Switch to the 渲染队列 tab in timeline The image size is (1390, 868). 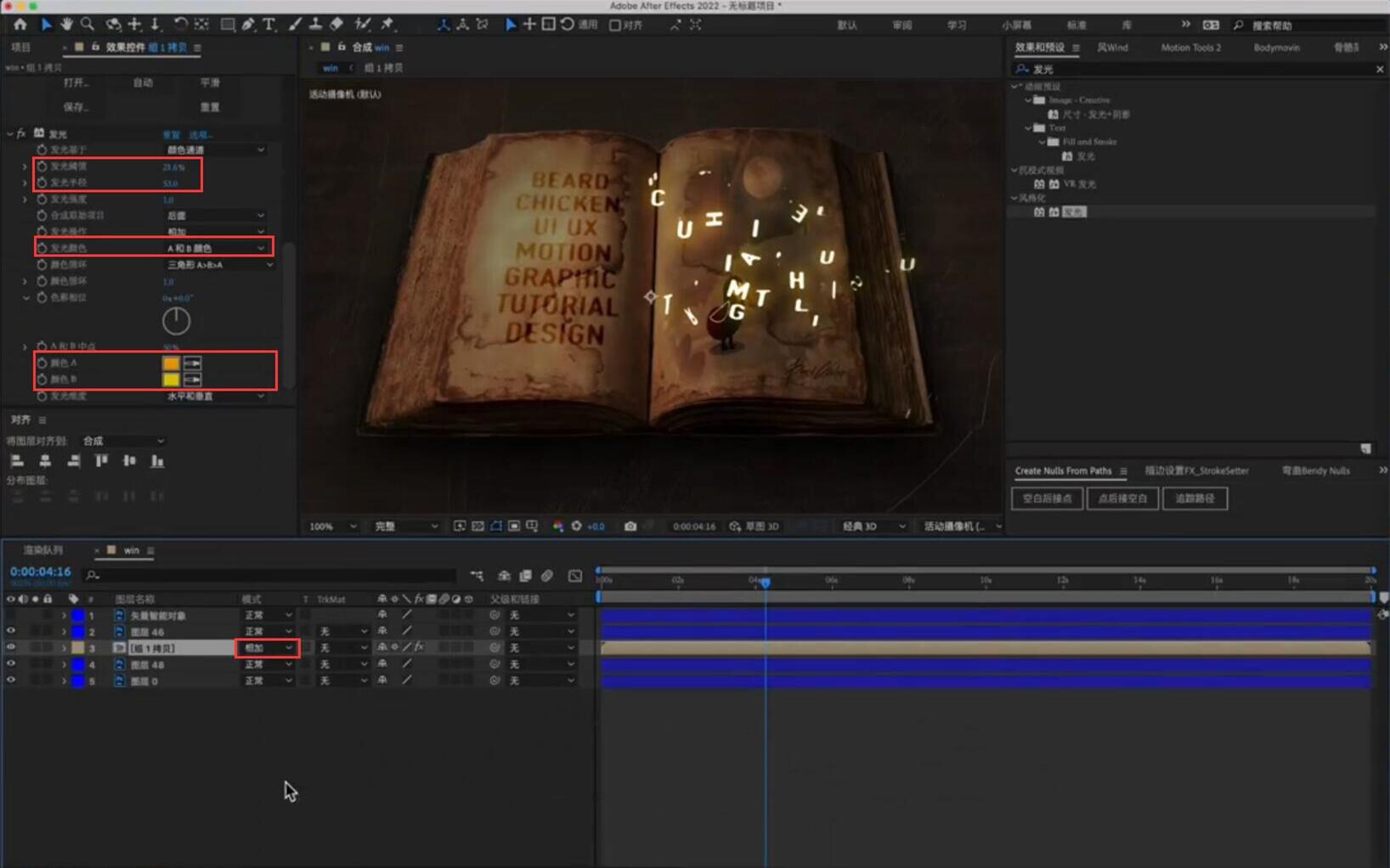click(x=43, y=550)
